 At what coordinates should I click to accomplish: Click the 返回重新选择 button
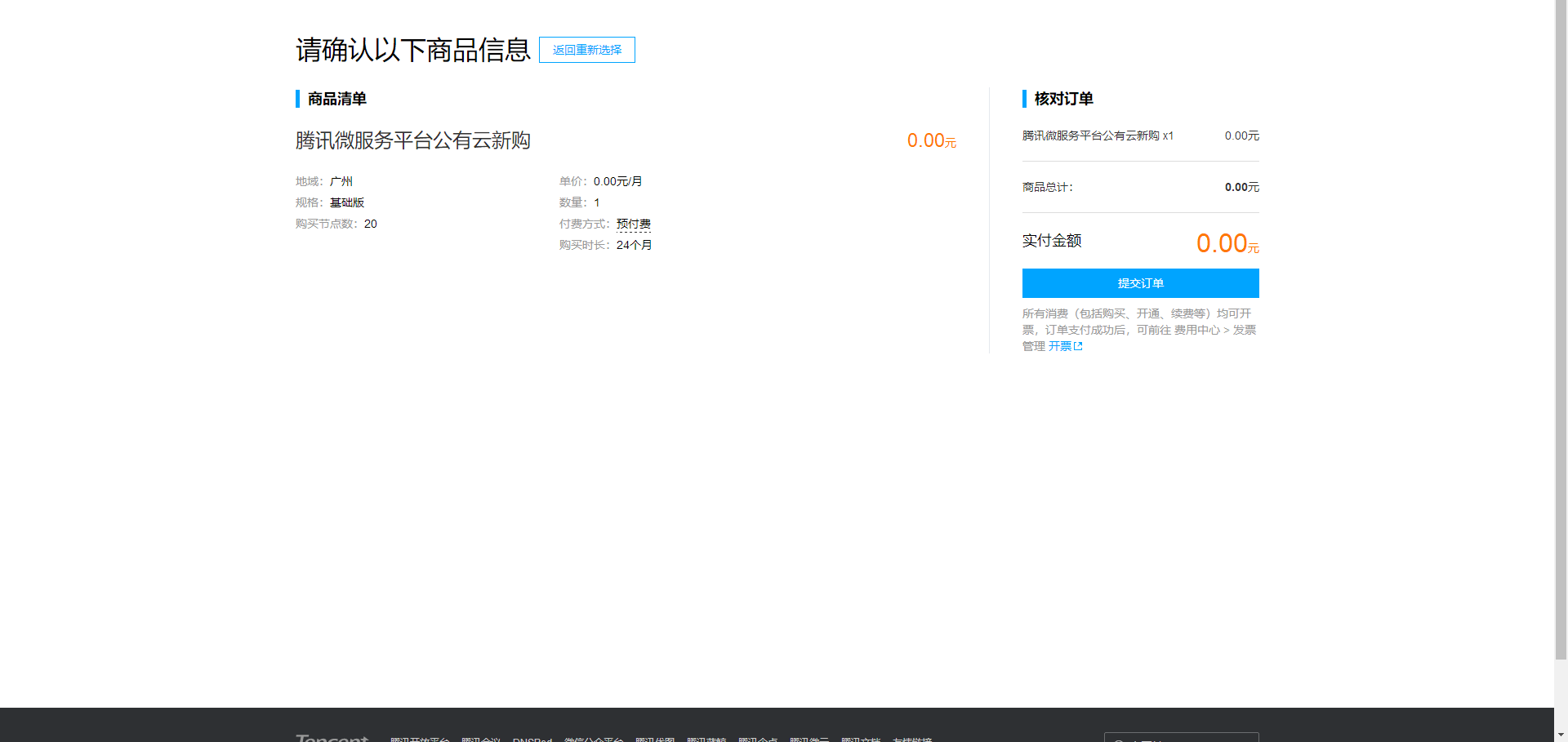586,50
